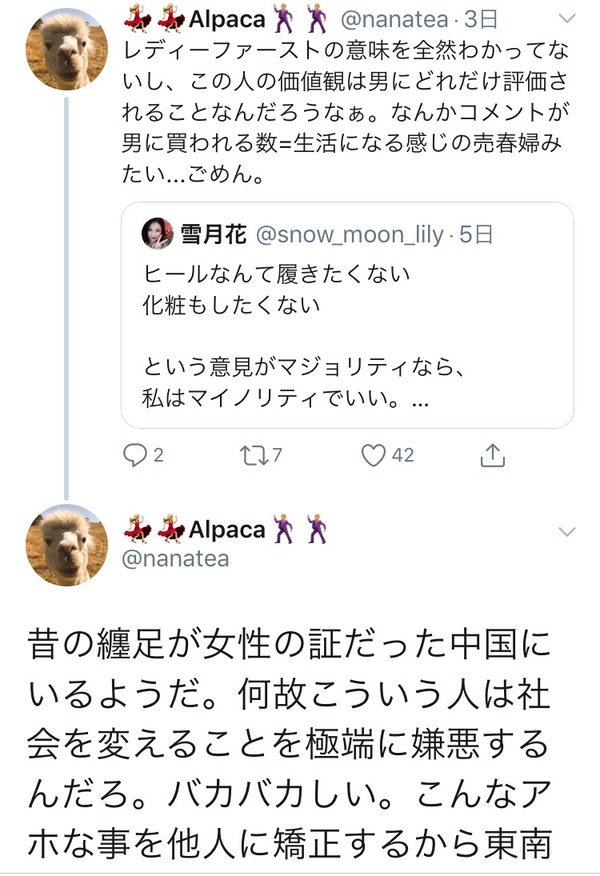Like the tweet with heart icon
This screenshot has height=876, width=600.
373,455
